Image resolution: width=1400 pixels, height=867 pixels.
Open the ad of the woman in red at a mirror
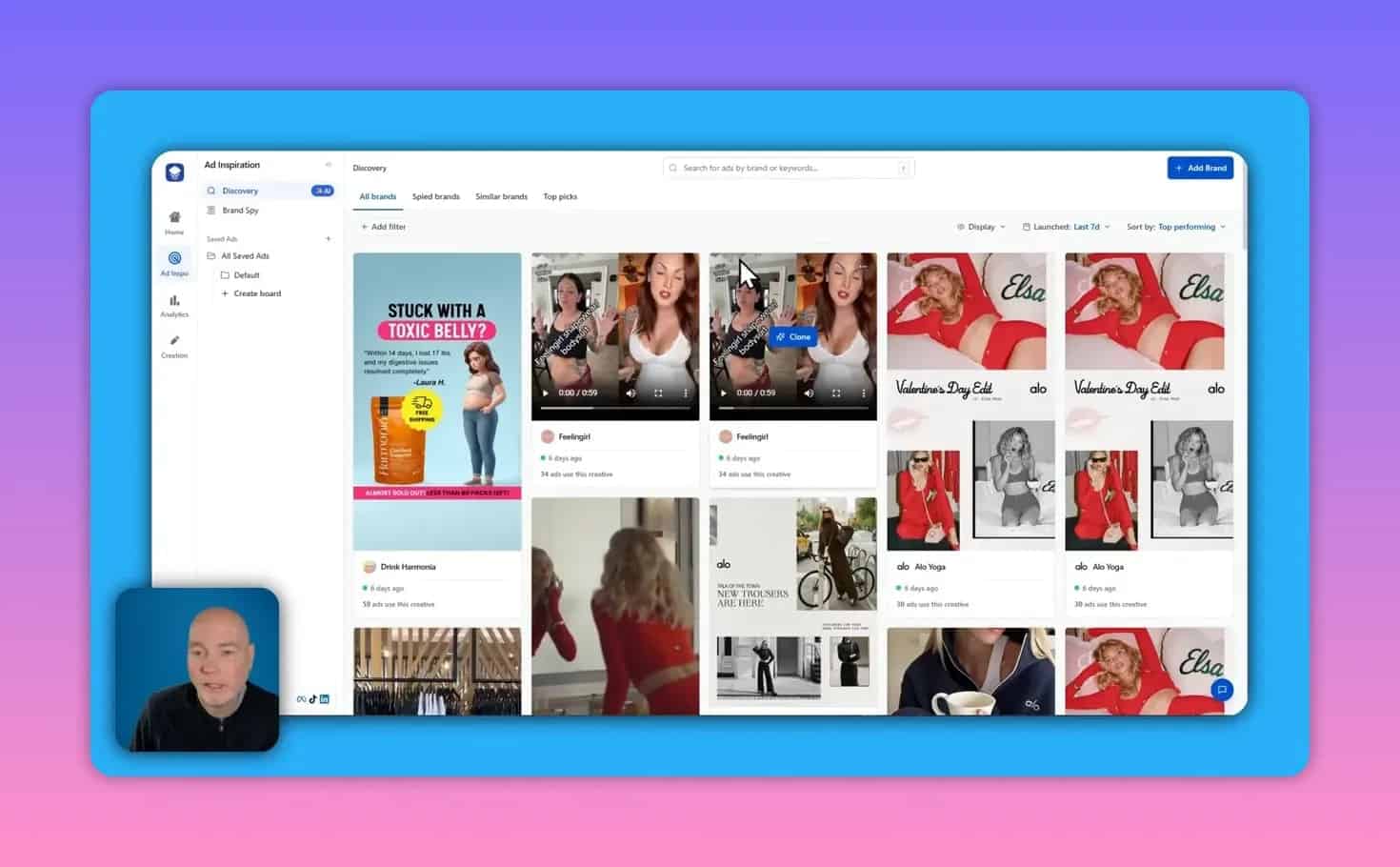[615, 606]
